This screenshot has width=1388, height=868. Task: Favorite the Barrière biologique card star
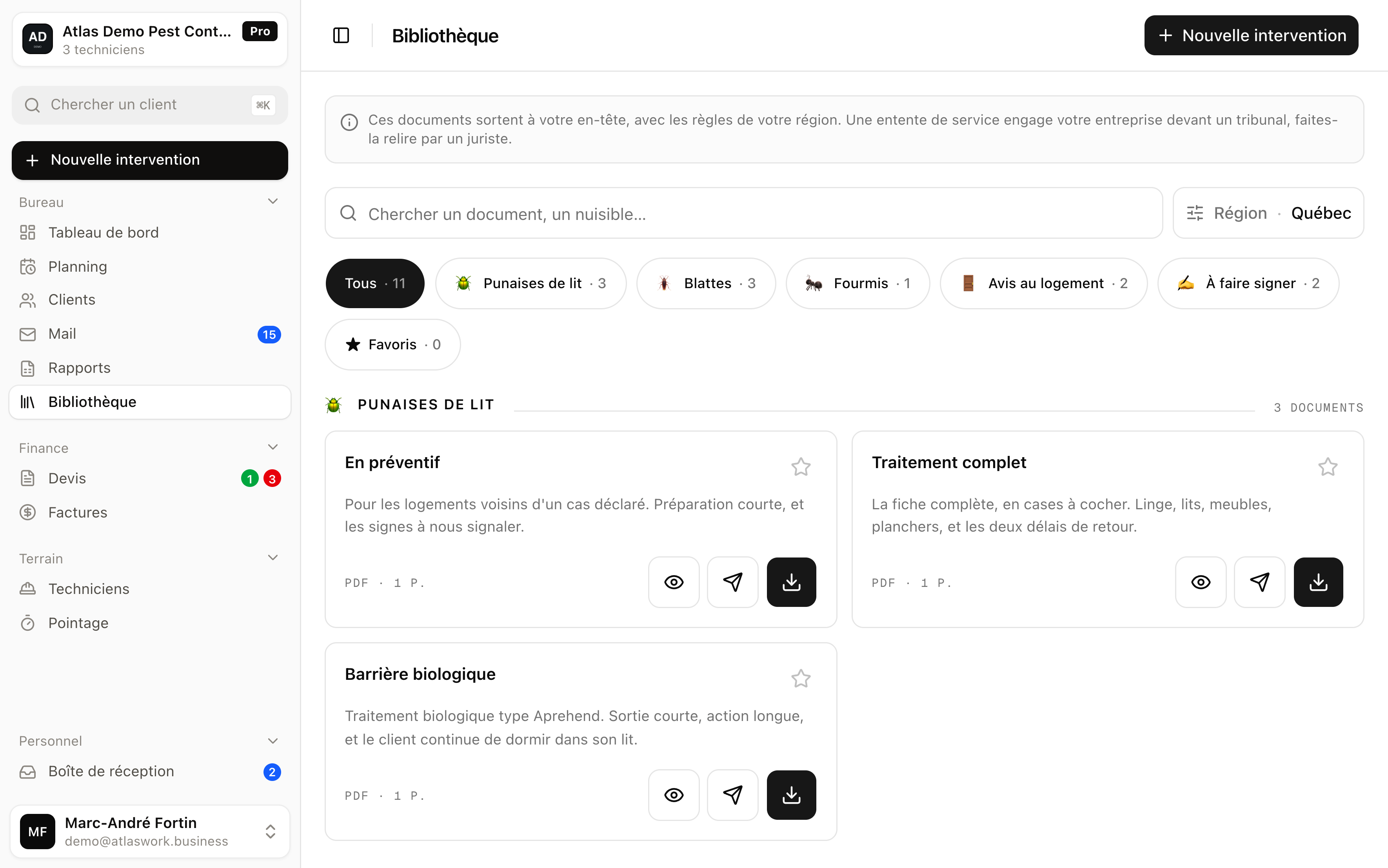tap(801, 679)
